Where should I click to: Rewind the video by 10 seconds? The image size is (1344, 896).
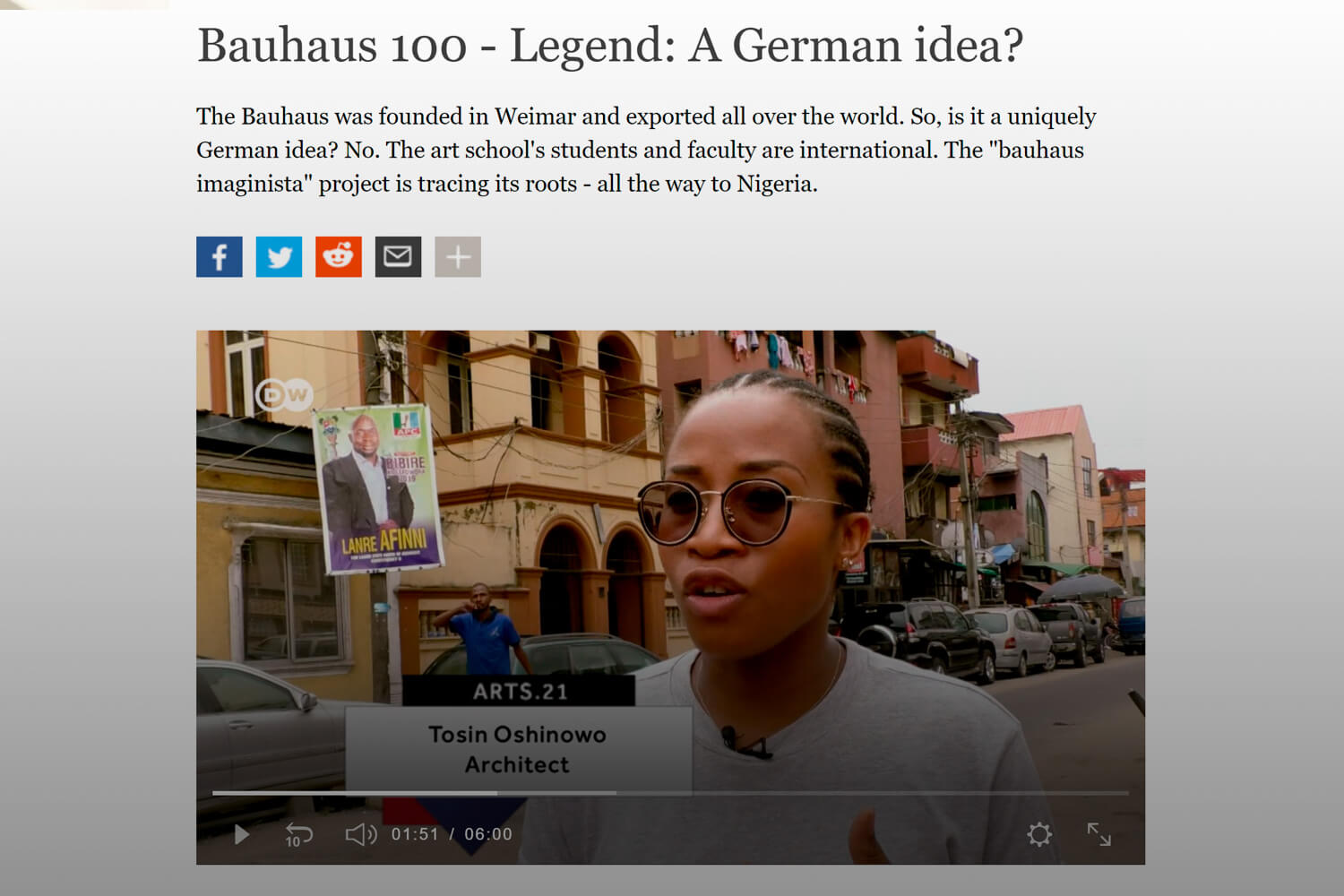(x=297, y=834)
